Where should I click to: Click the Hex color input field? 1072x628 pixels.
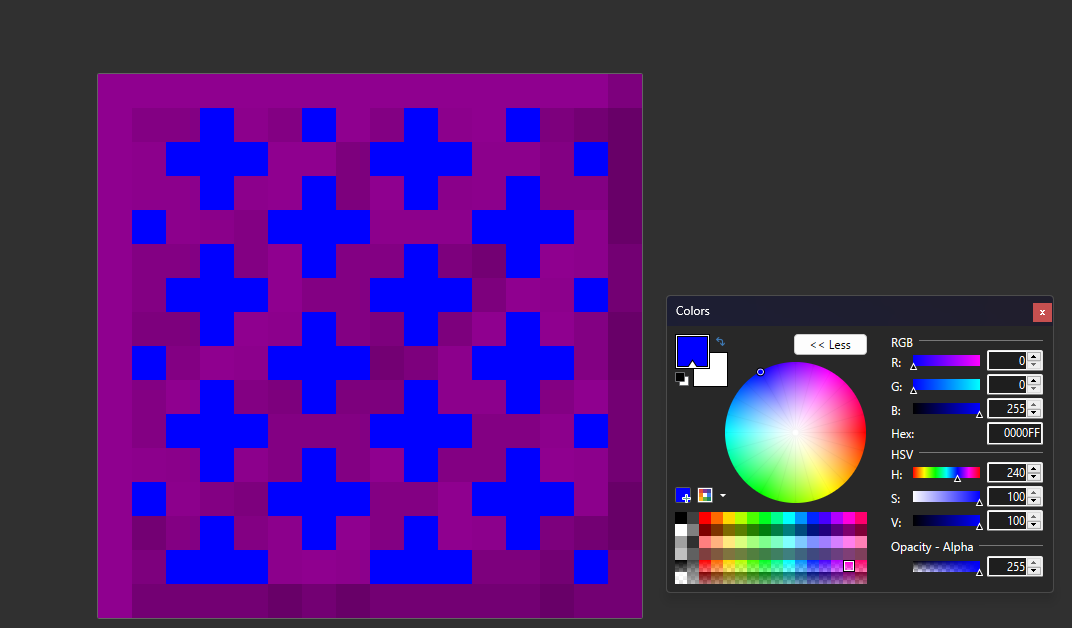[1014, 434]
